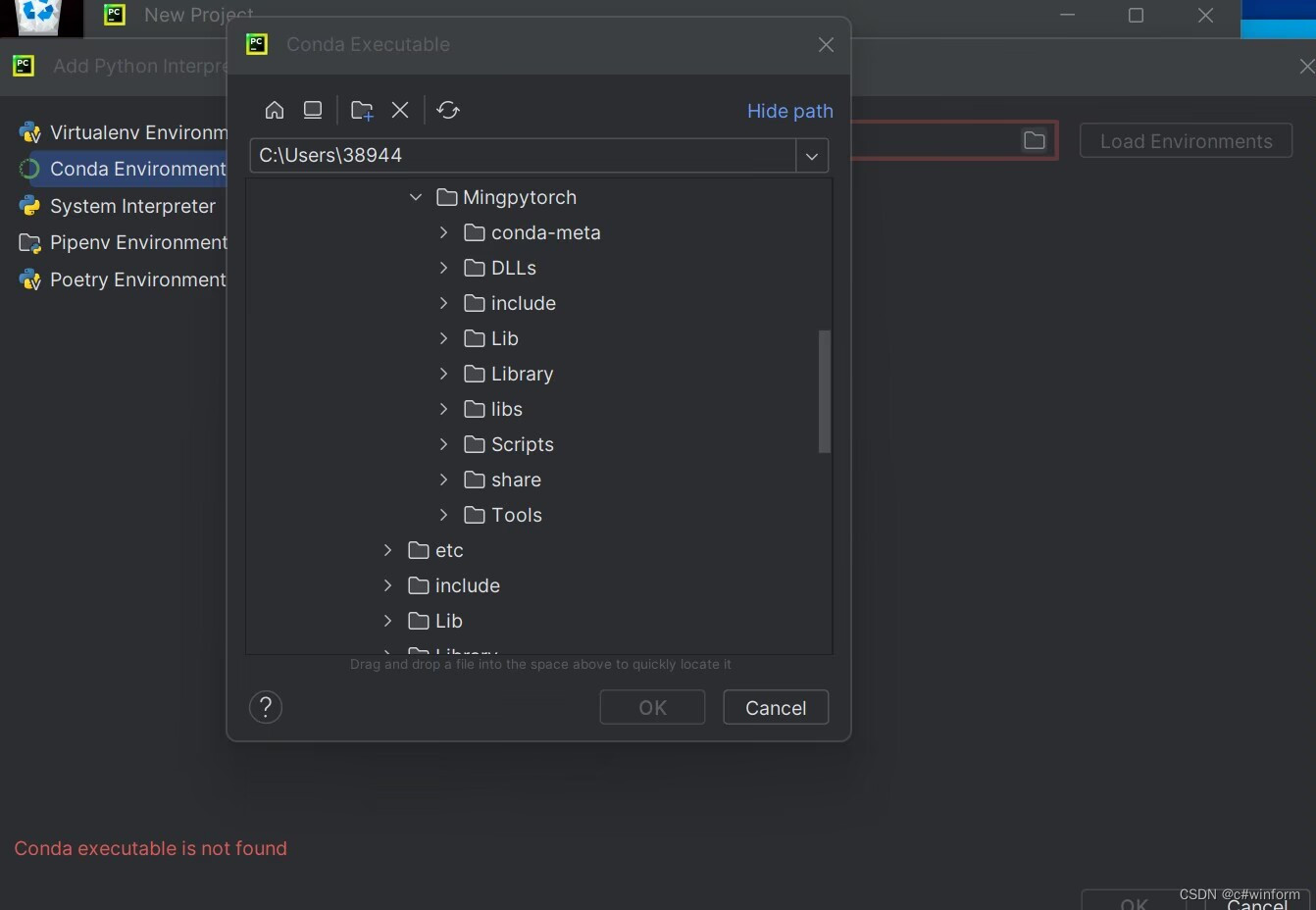Viewport: 1316px width, 910px height.
Task: Click the delete (X) toolbar icon
Action: pyautogui.click(x=400, y=110)
